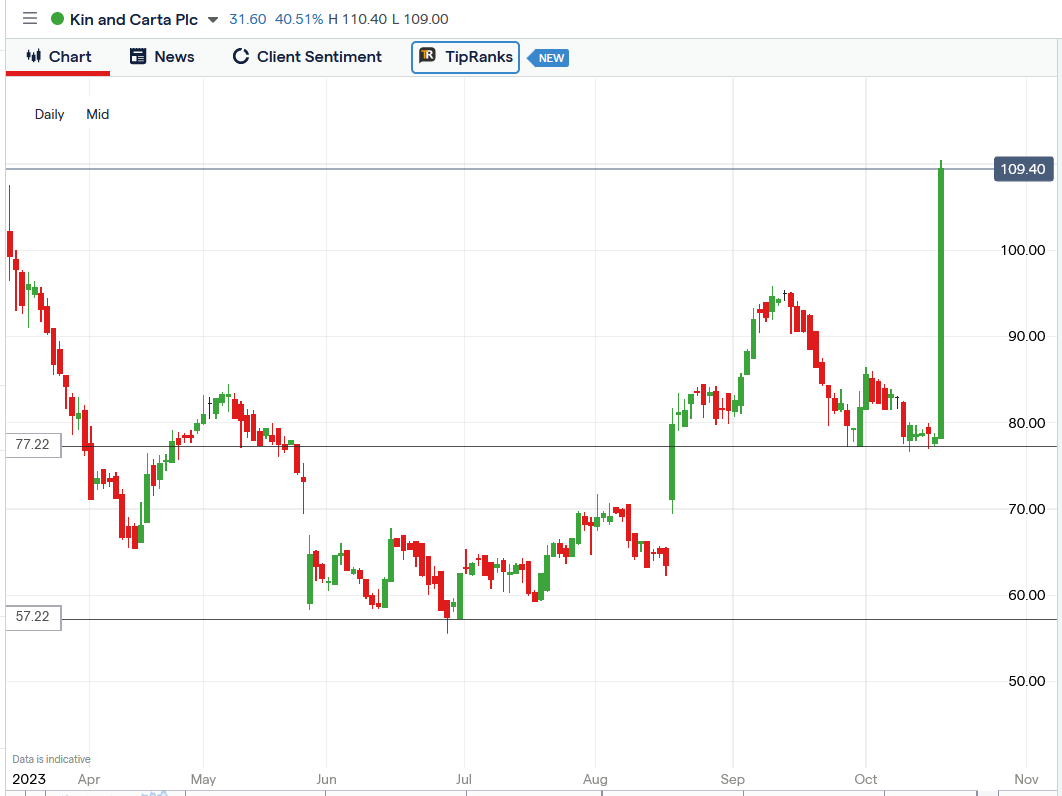This screenshot has height=796, width=1062.
Task: Click the Jun date axis label
Action: pyautogui.click(x=326, y=780)
